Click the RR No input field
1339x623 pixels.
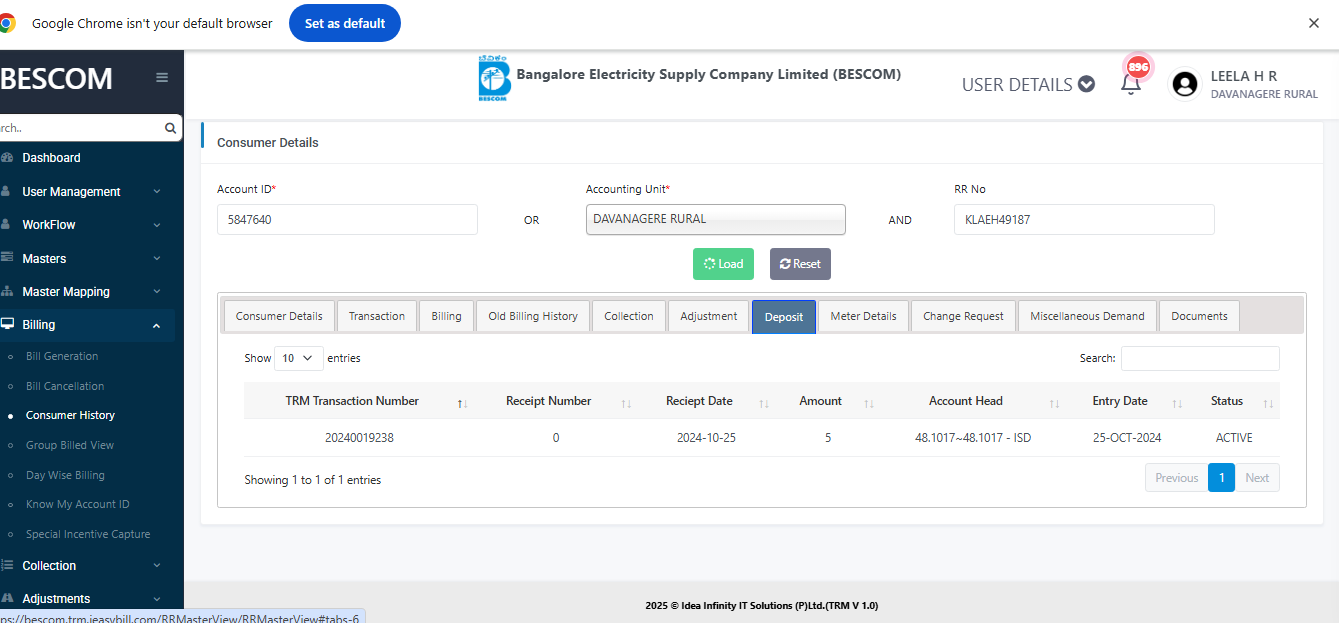pos(1084,220)
